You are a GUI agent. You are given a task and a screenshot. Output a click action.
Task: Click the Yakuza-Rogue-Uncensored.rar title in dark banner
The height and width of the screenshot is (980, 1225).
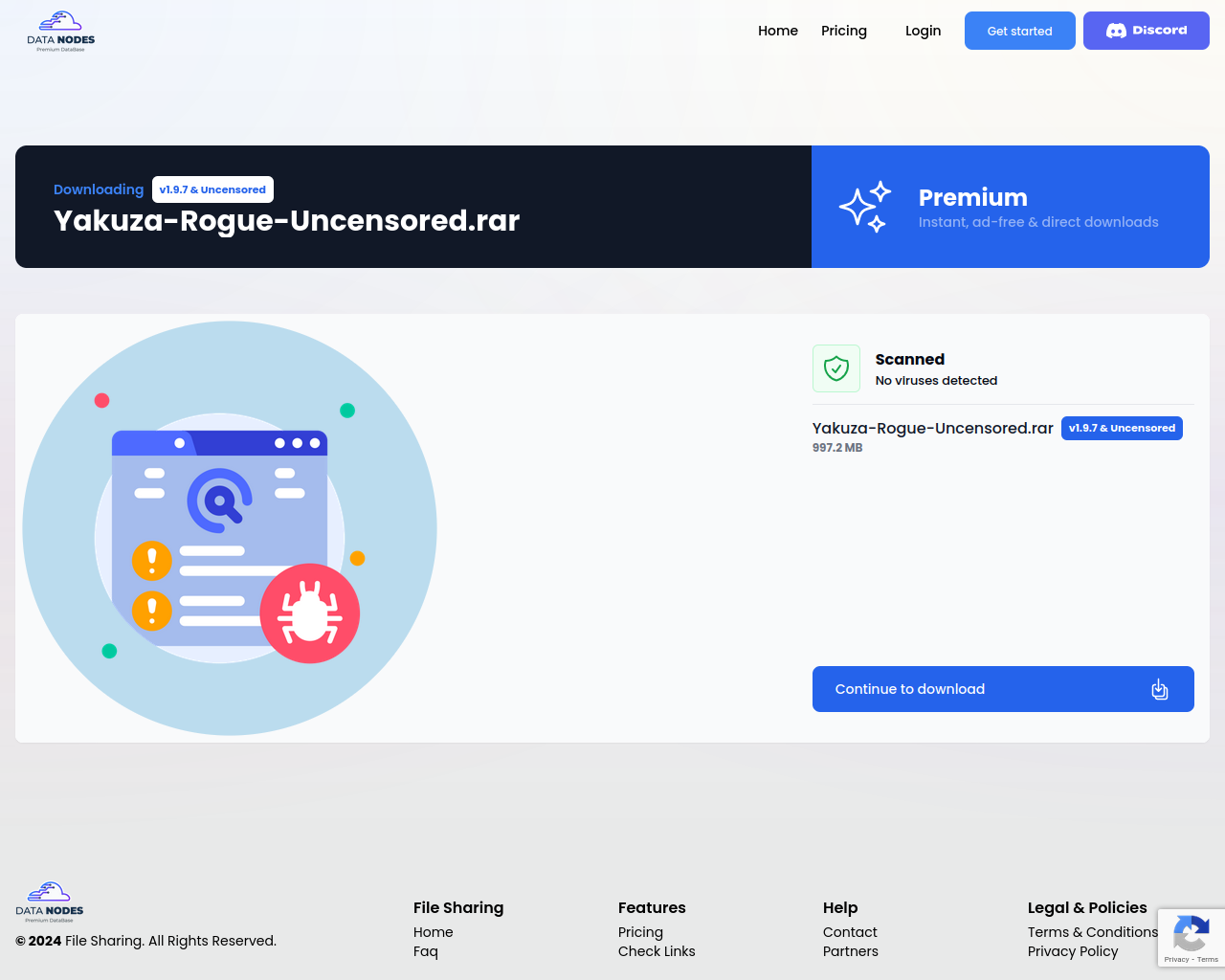(287, 220)
